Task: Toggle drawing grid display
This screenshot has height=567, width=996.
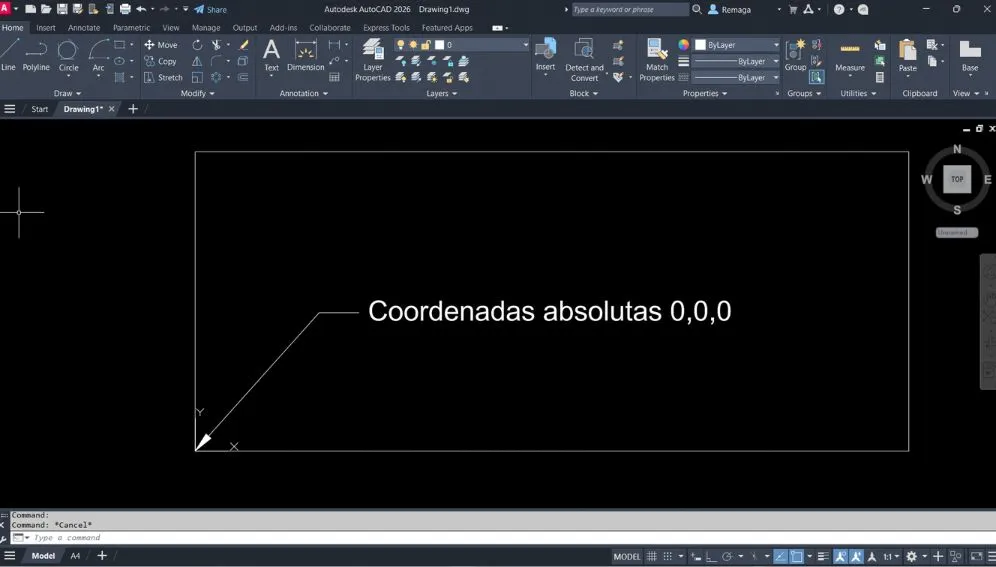Action: click(652, 557)
